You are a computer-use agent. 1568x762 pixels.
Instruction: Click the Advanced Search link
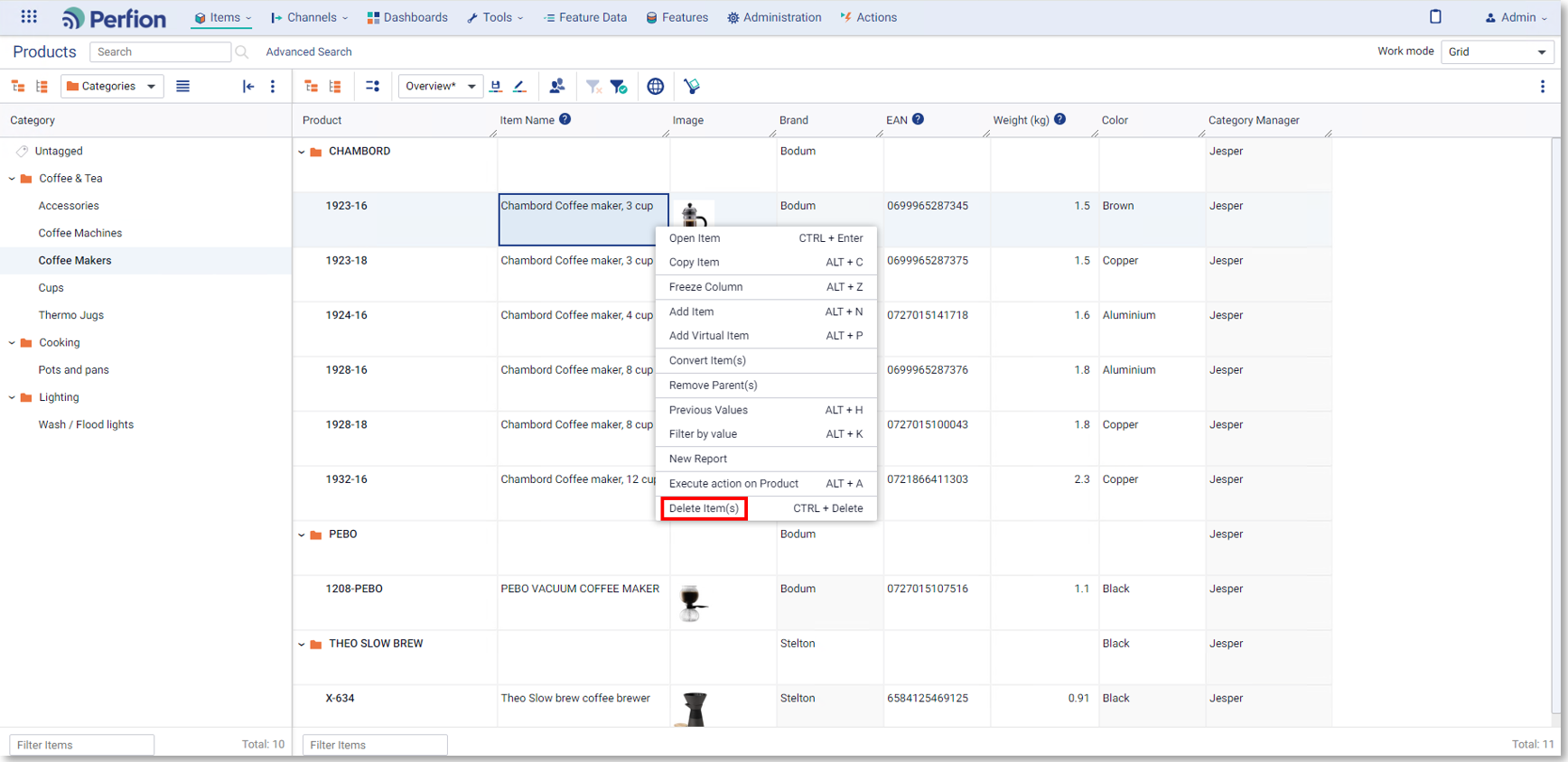(309, 52)
